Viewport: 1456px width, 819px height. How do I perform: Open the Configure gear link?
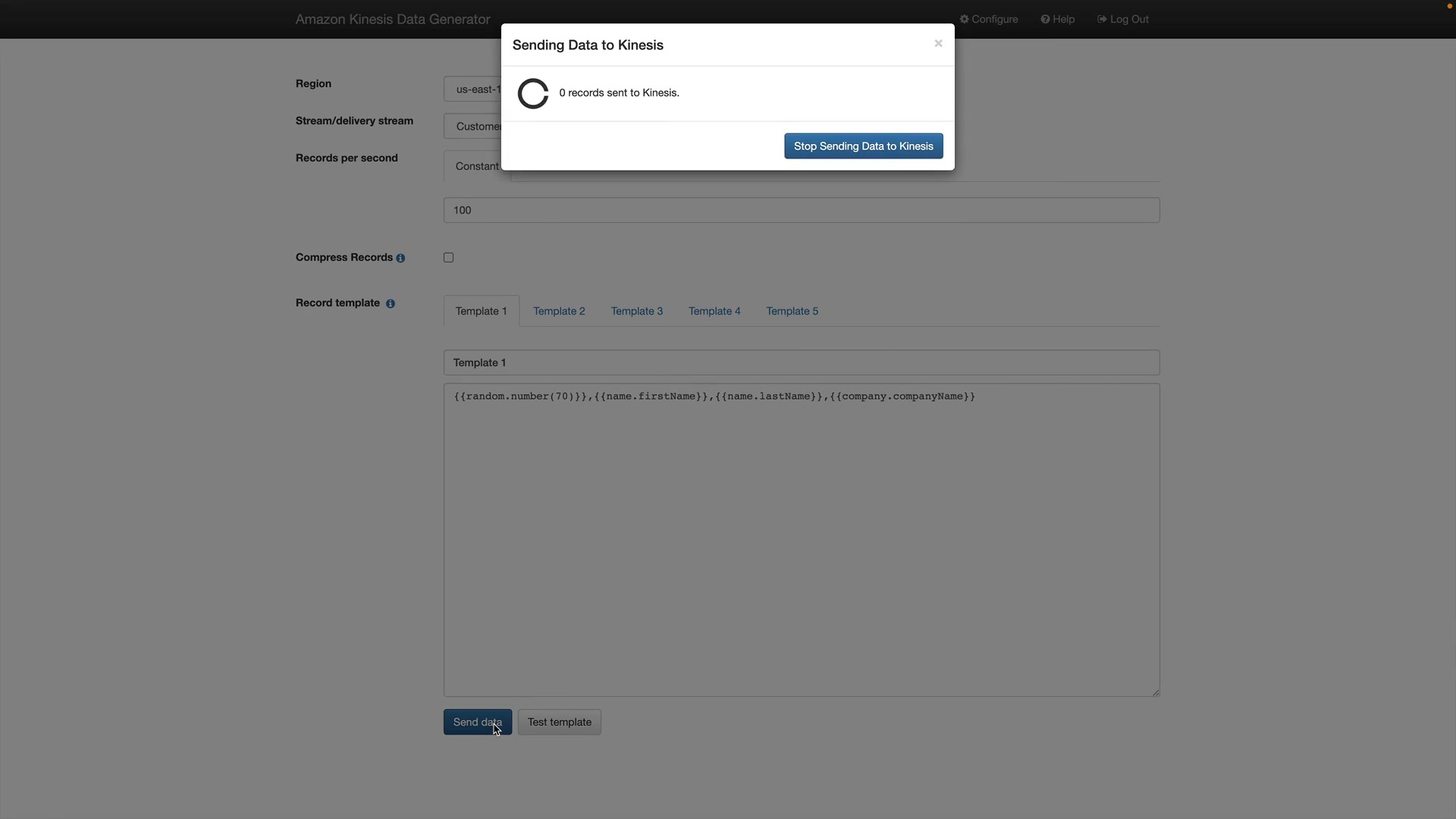(989, 19)
